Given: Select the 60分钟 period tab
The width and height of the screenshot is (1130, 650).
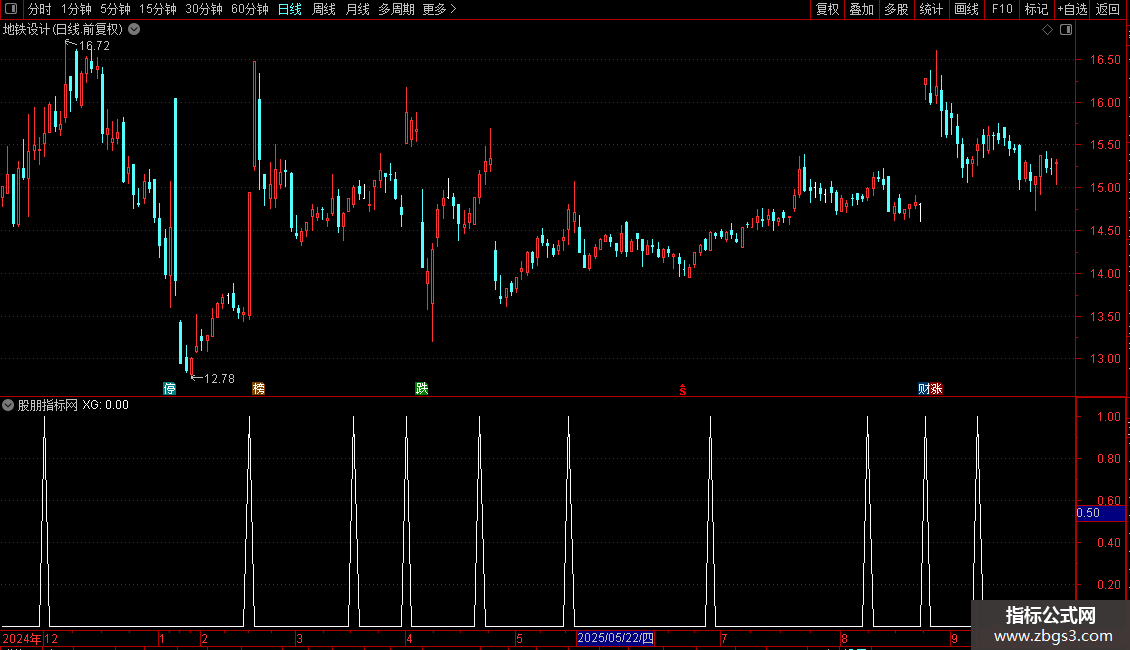Looking at the screenshot, I should (x=249, y=9).
